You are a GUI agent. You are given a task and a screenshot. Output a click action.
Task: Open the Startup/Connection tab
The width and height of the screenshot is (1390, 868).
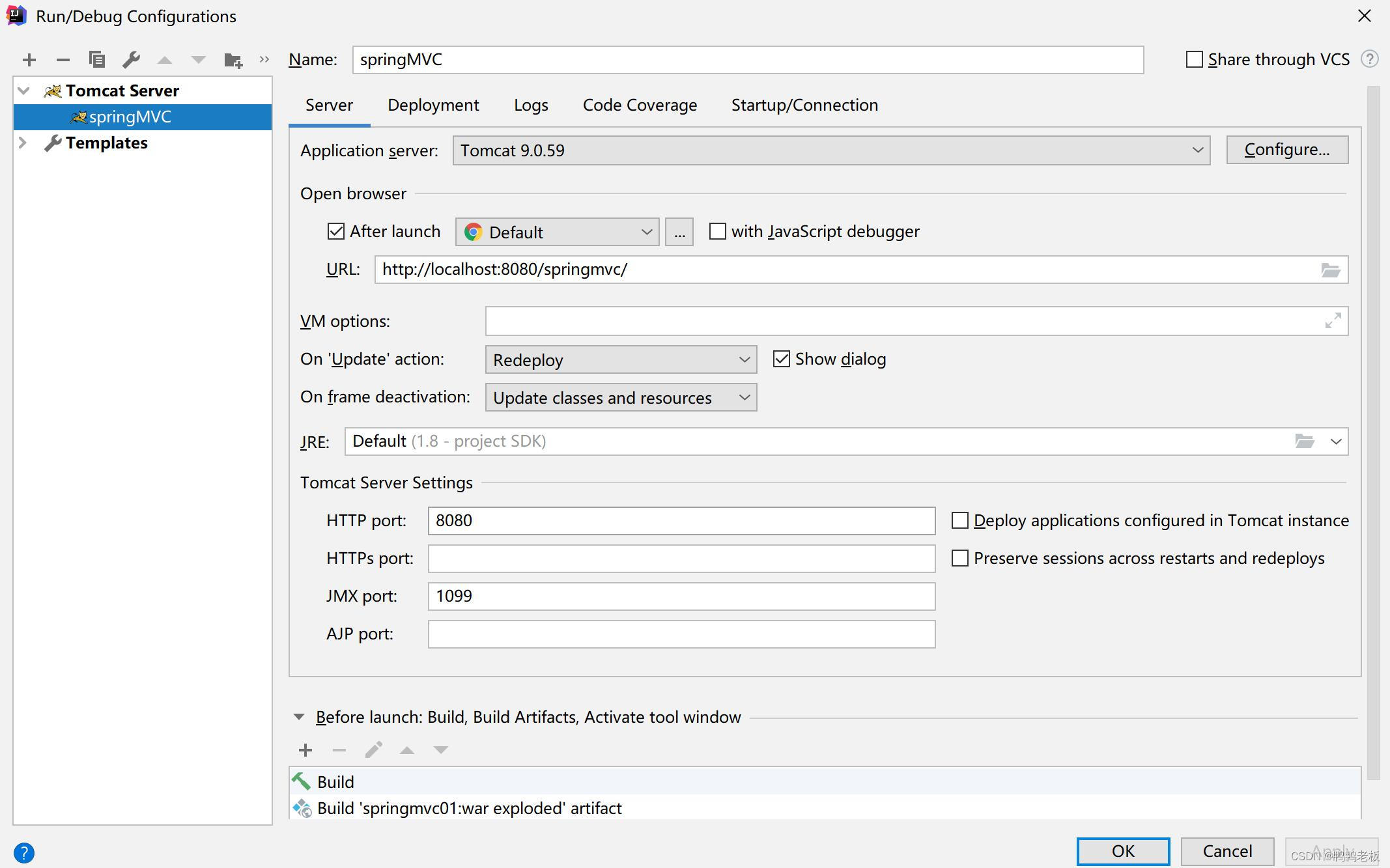coord(804,105)
